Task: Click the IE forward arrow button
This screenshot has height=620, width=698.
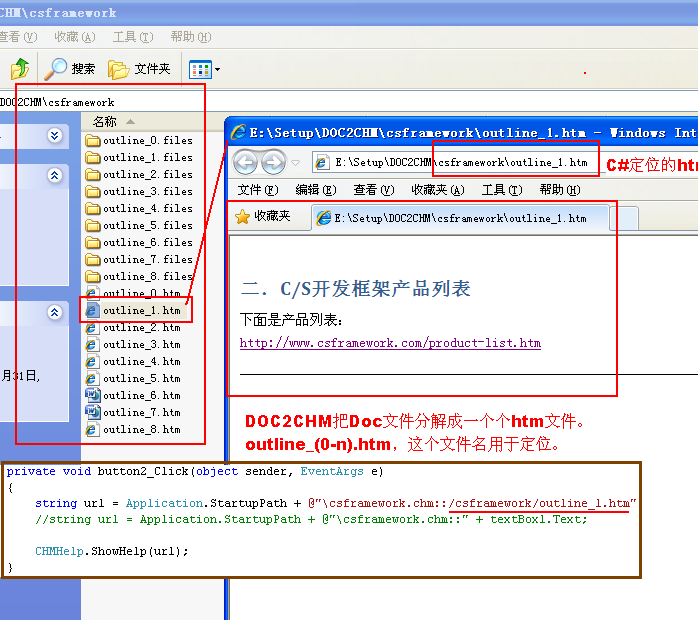Action: coord(273,162)
